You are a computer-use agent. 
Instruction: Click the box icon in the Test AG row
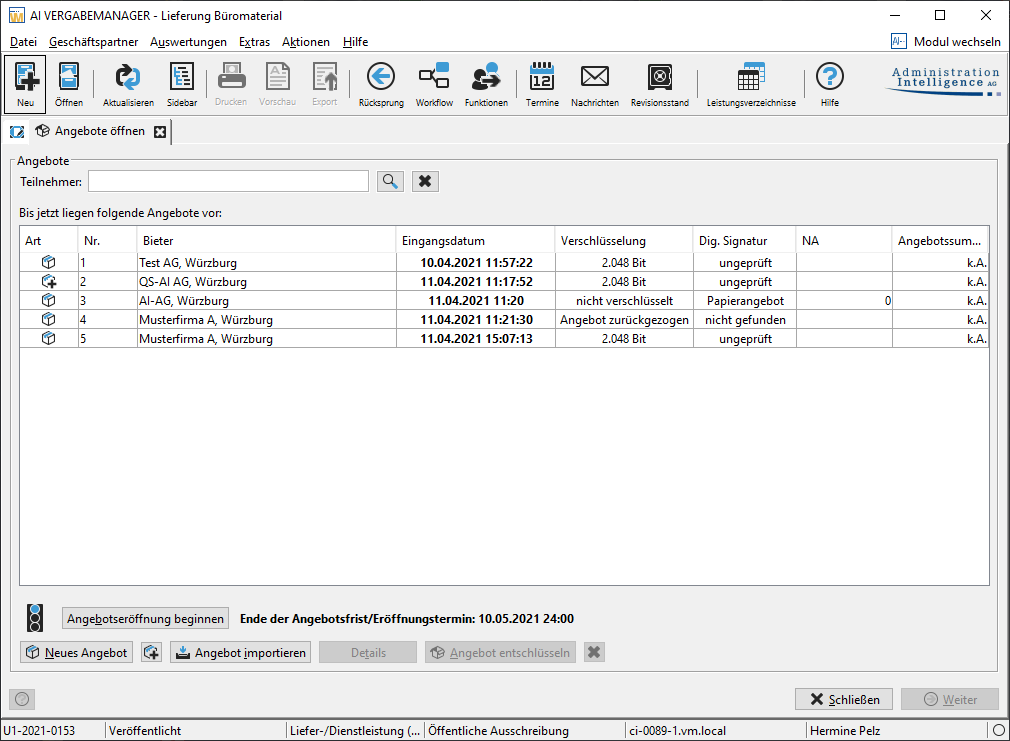point(48,262)
